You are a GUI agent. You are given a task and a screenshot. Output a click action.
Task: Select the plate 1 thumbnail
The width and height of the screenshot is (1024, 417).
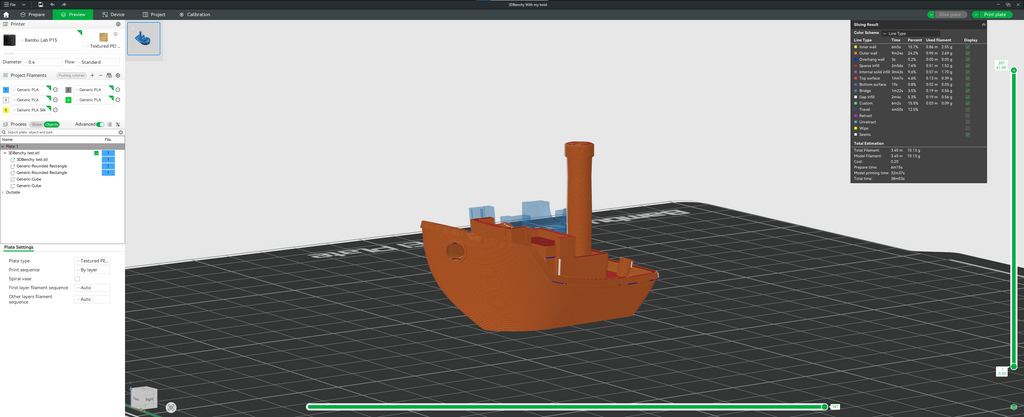point(143,39)
